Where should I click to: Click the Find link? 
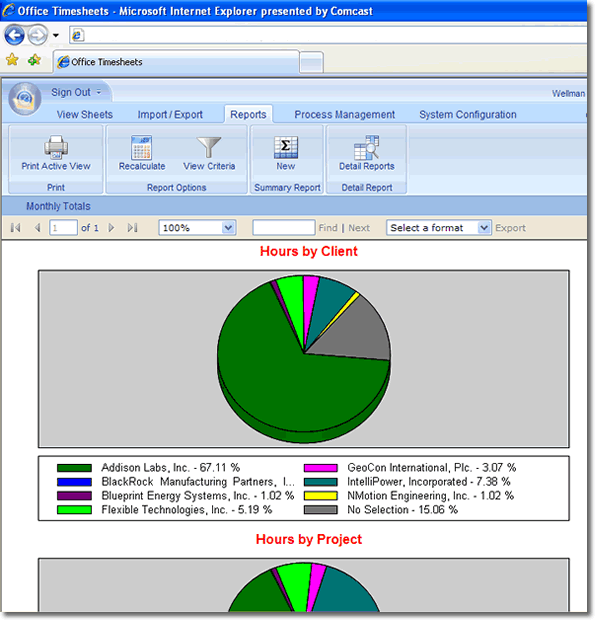tap(328, 228)
